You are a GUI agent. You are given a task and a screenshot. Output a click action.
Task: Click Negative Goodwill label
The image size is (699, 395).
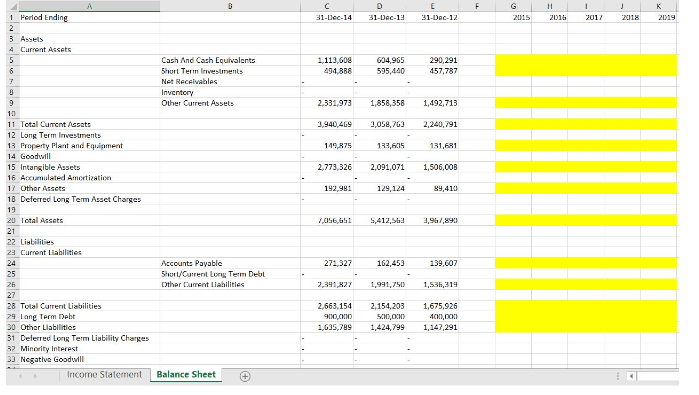click(52, 359)
